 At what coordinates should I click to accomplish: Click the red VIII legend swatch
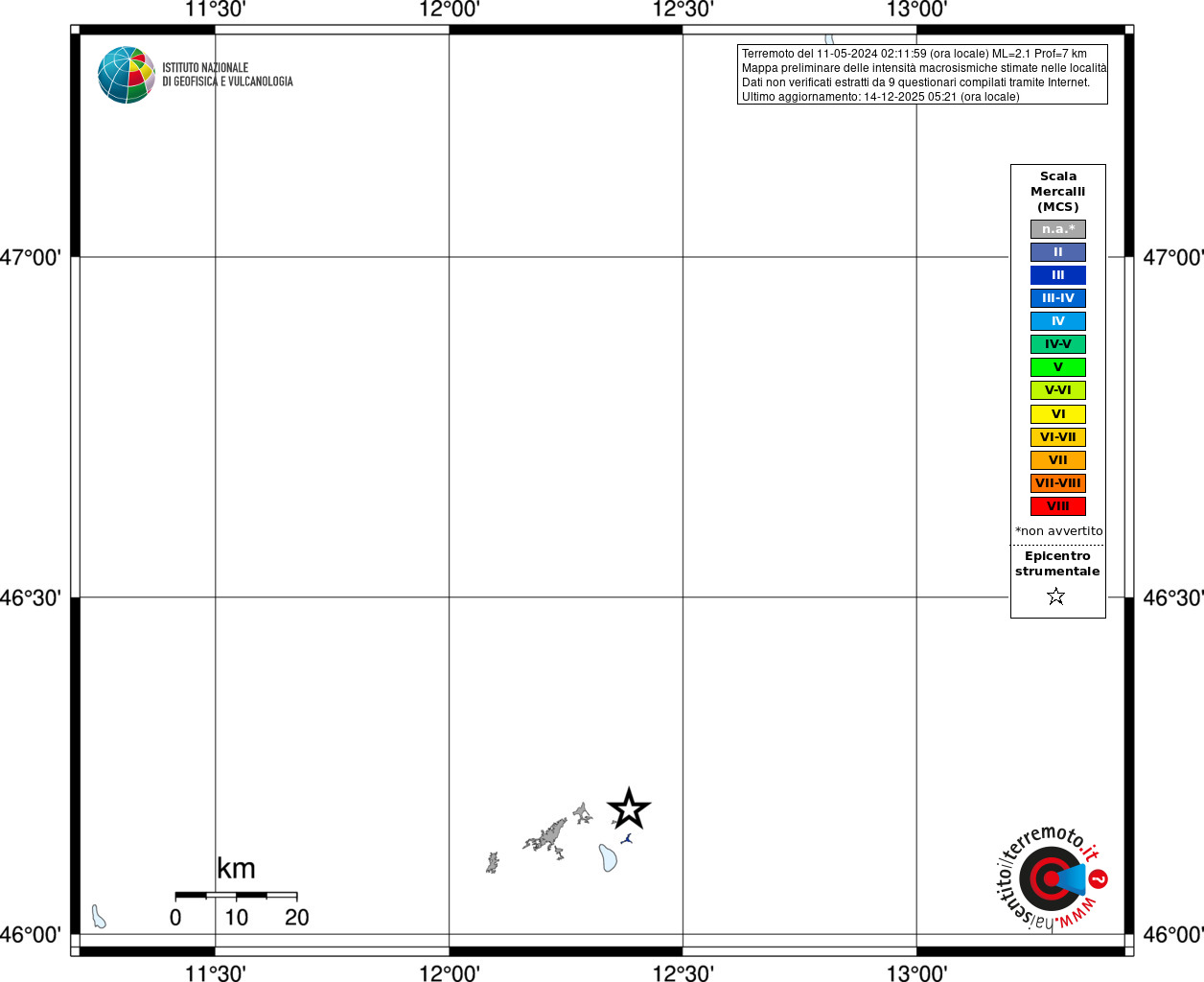1058,506
